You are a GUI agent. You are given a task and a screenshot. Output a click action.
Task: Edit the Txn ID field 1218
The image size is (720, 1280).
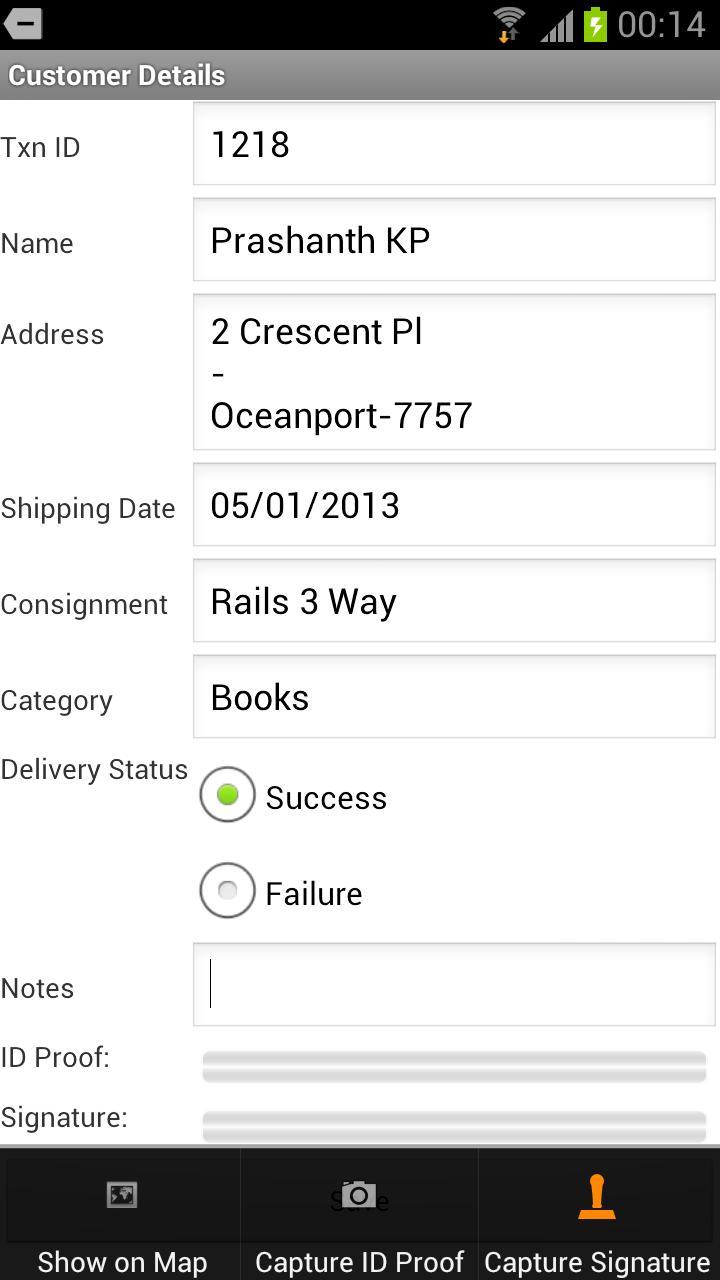click(454, 145)
